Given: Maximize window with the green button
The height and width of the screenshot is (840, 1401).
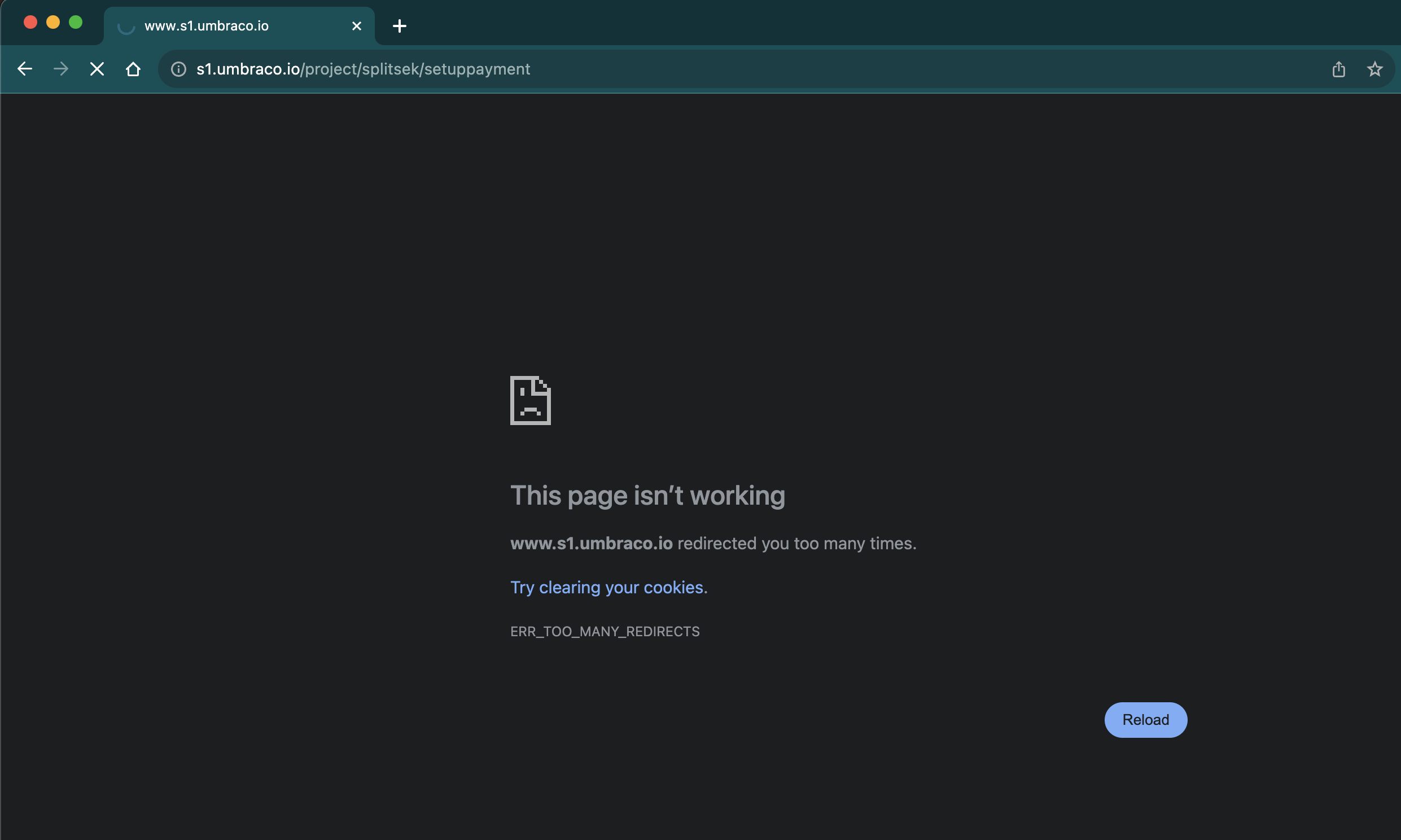Looking at the screenshot, I should tap(76, 22).
